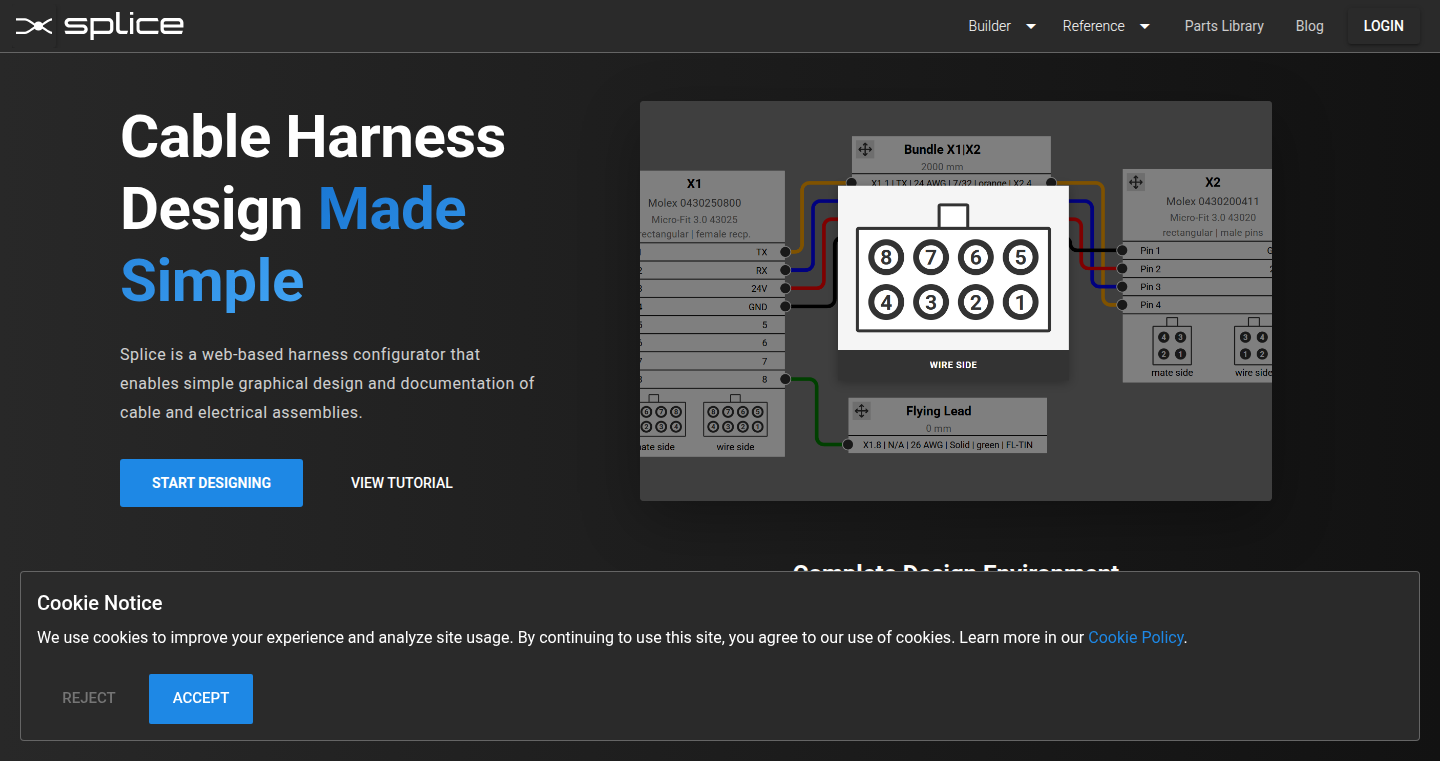Image resolution: width=1440 pixels, height=761 pixels.
Task: Click the move handle icon on Bundle X1|X2
Action: tap(865, 150)
